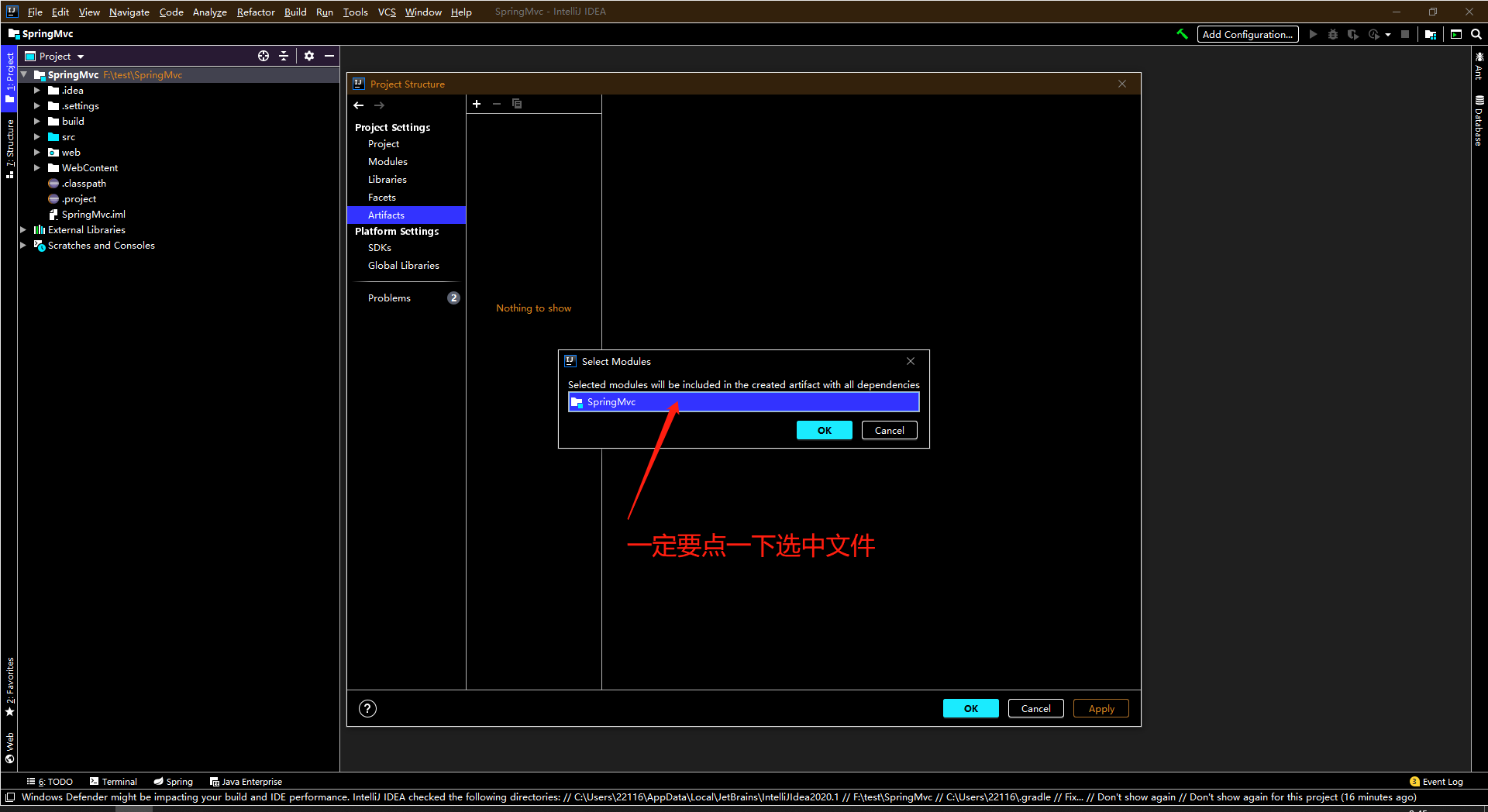This screenshot has height=812, width=1488.
Task: Expand the WebContent folder
Action: (x=36, y=167)
